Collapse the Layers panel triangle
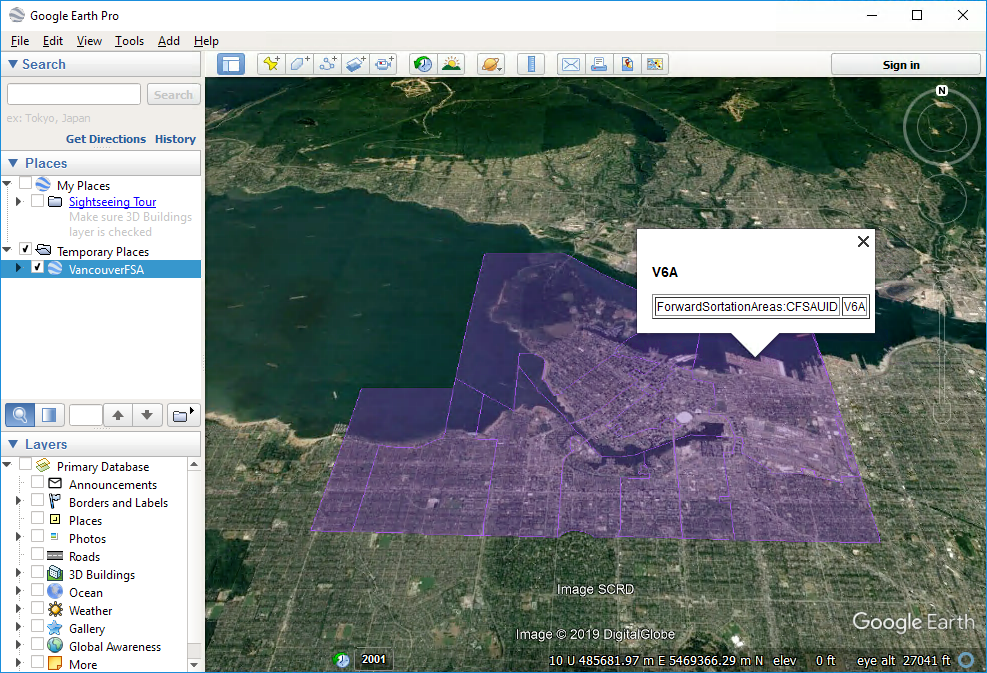 click(13, 444)
